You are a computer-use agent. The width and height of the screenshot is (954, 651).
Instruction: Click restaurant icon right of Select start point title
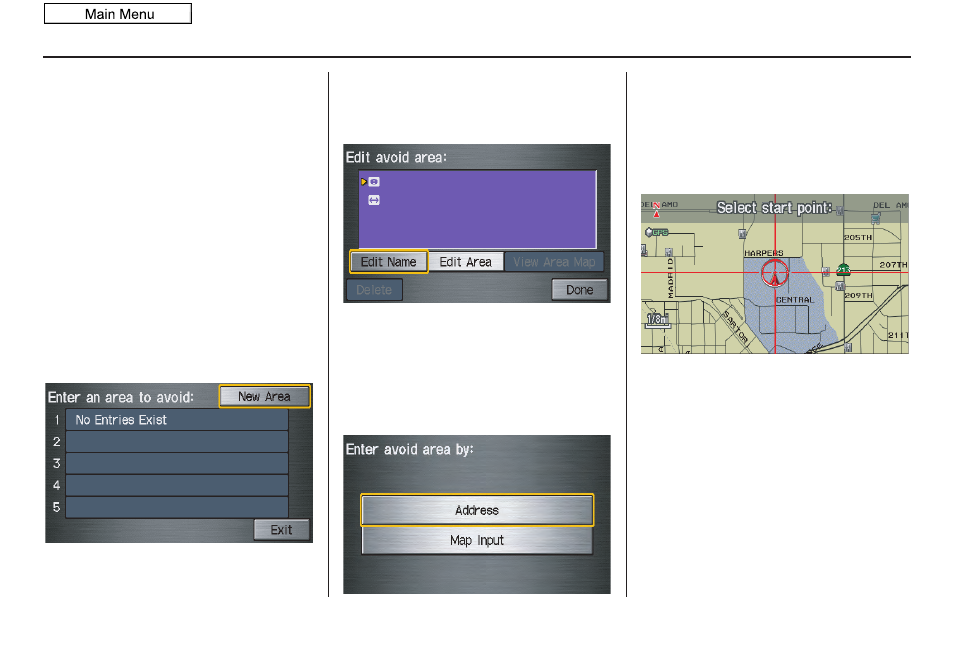click(840, 211)
